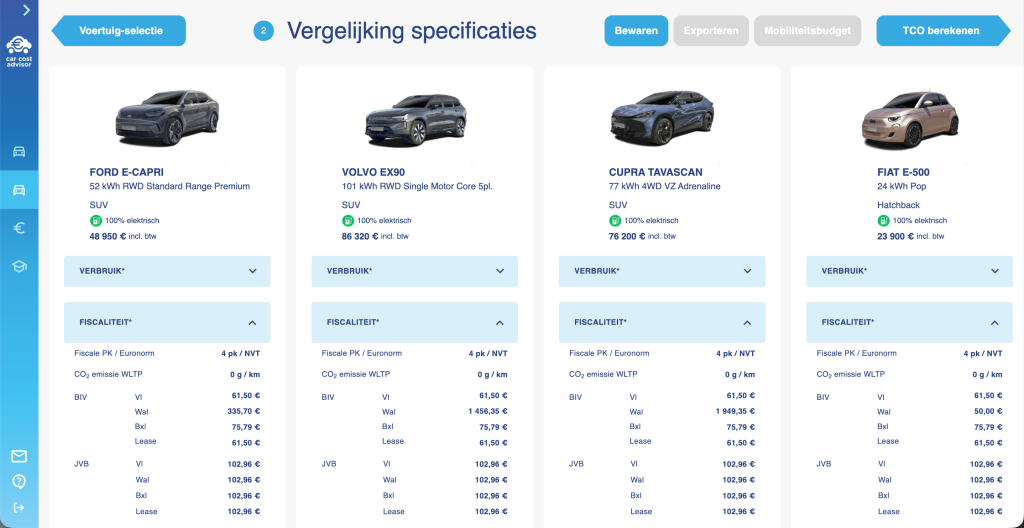
Task: Click the logout icon at sidebar bottom
Action: (x=19, y=507)
